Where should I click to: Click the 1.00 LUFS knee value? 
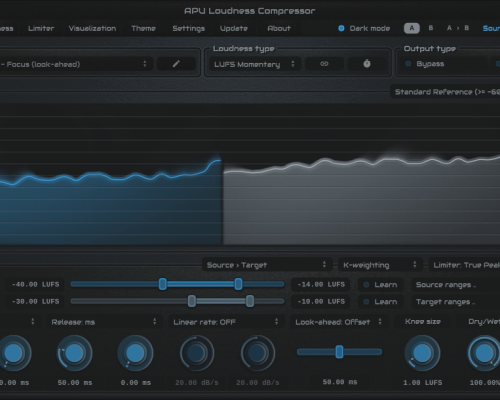point(422,383)
